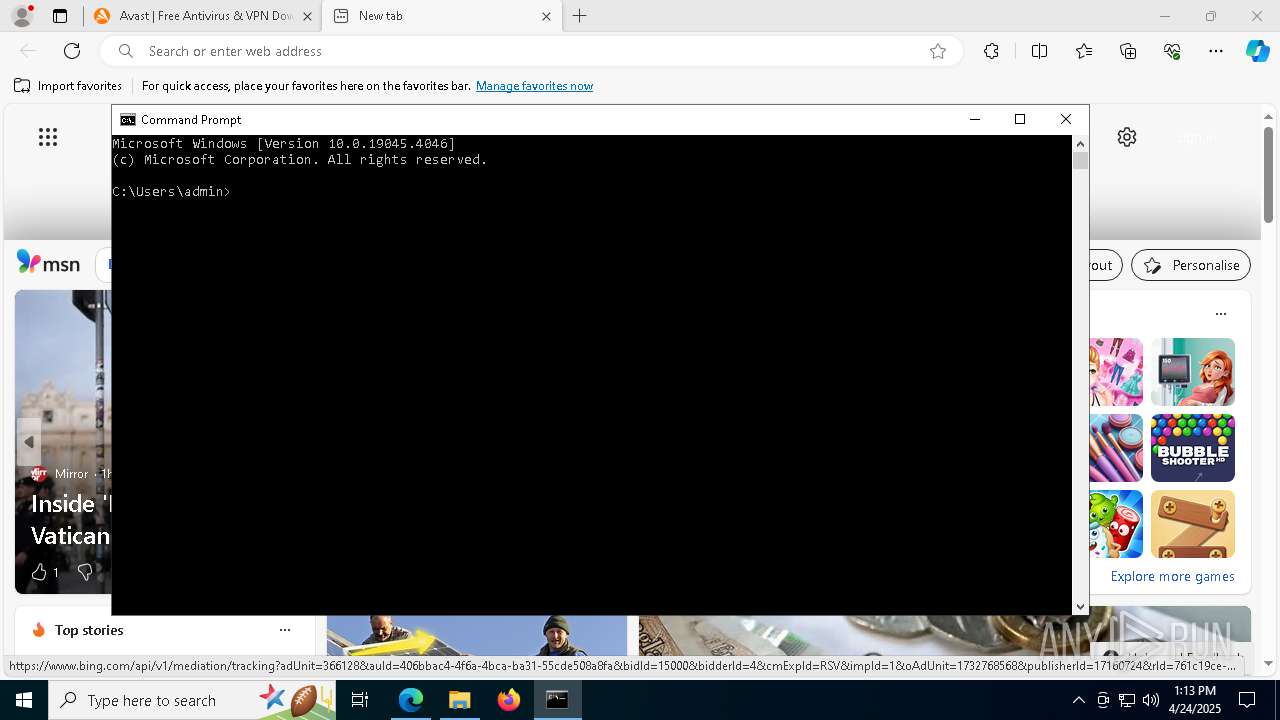Open Top stories more options ellipsis
The width and height of the screenshot is (1280, 720).
click(285, 630)
